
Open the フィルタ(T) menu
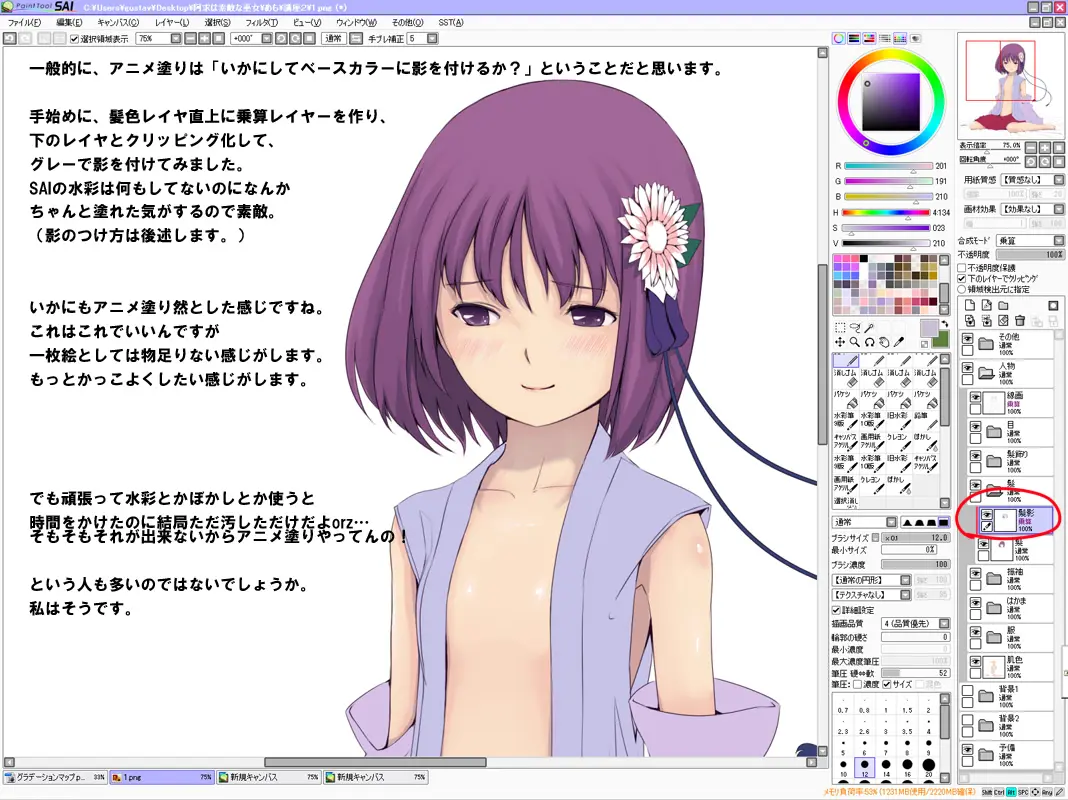click(262, 22)
